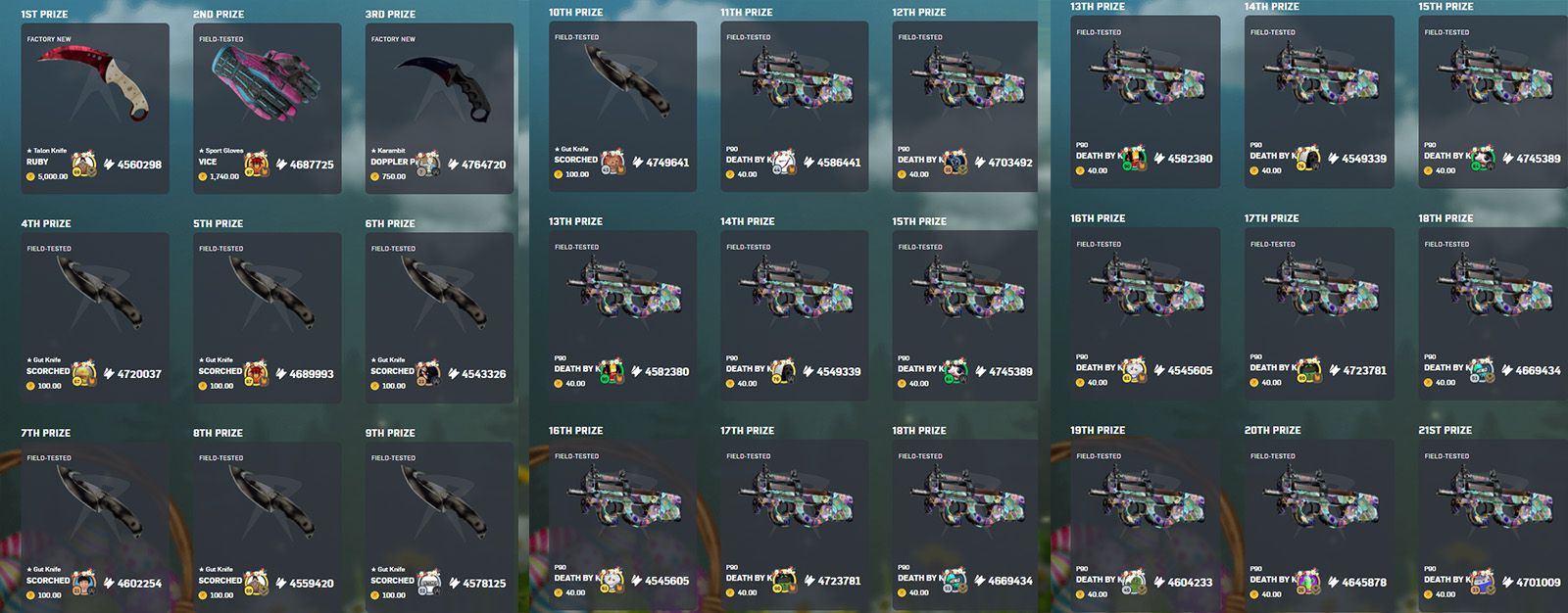
Task: Open the 2nd prize winner avatar
Action: [257, 164]
